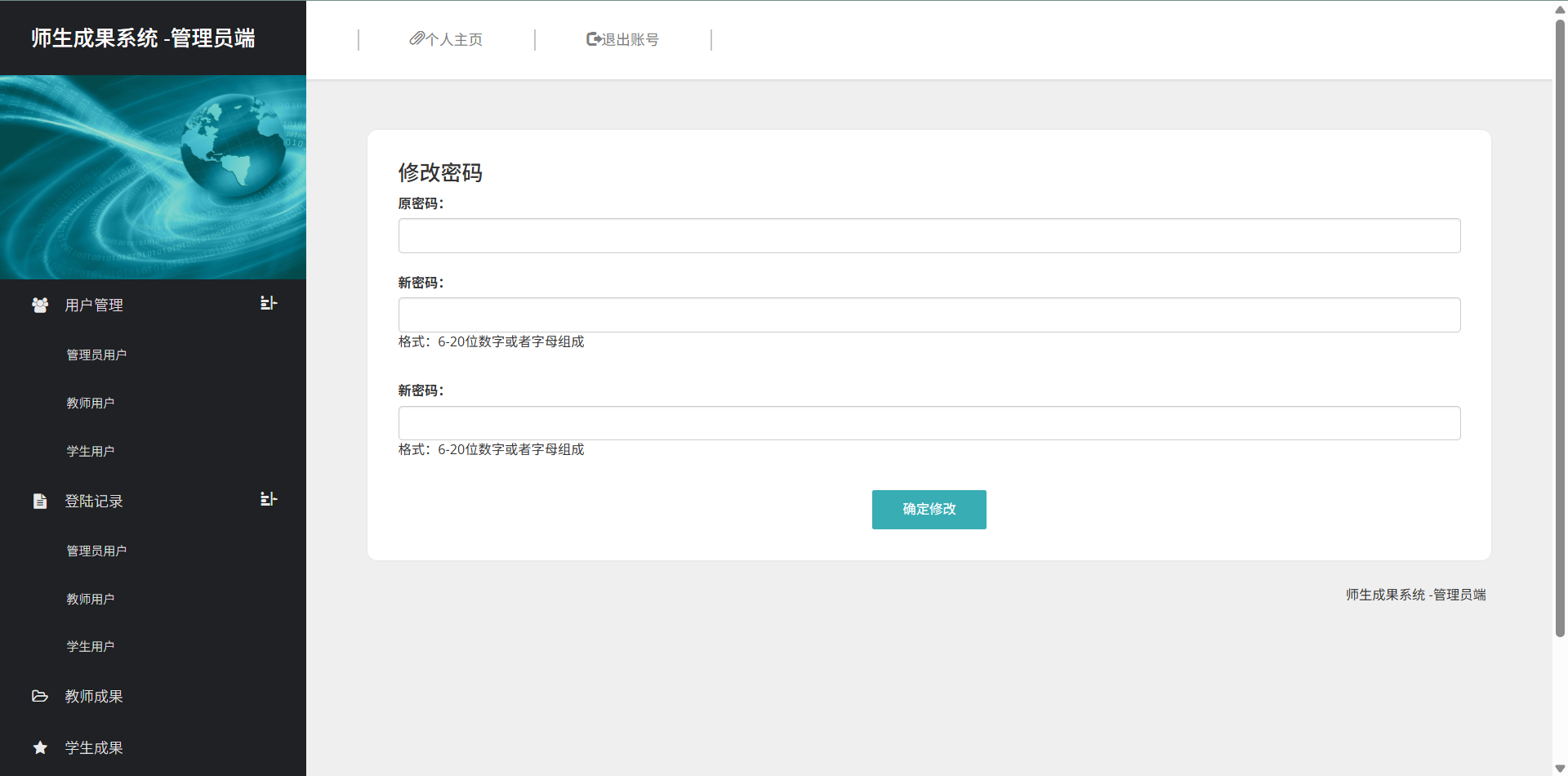The image size is (1568, 776).
Task: Click the 确定修改 button
Action: coord(929,510)
